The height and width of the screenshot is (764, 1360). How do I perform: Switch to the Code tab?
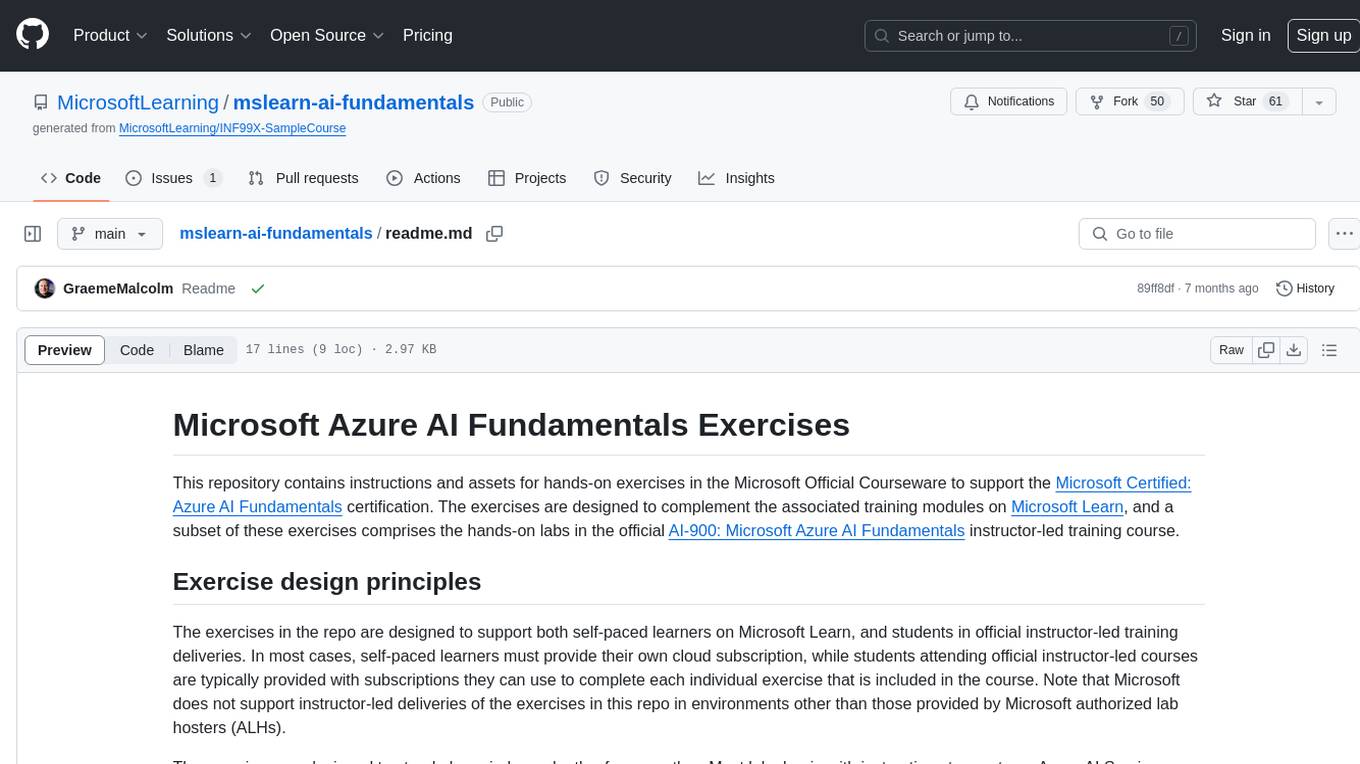[71, 178]
